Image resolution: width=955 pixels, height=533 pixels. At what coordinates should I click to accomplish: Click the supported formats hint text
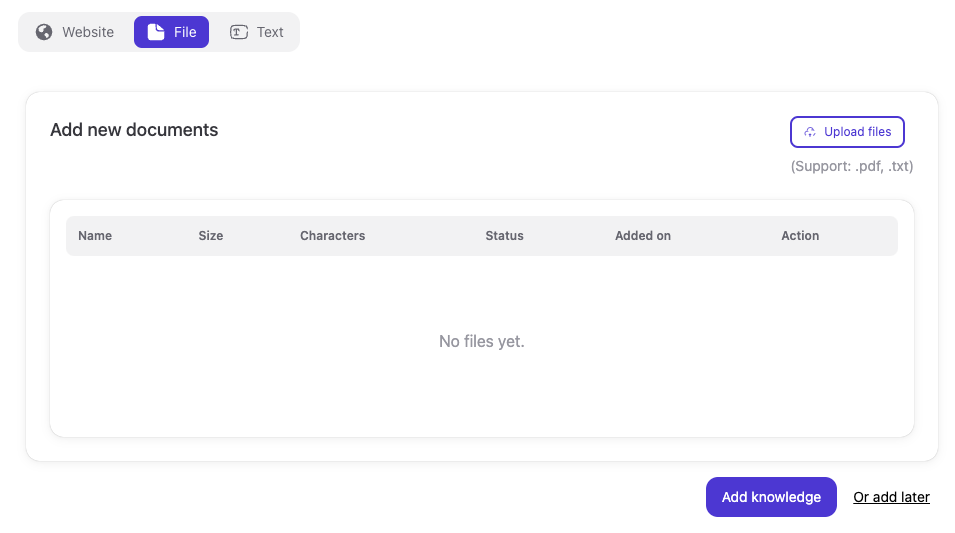pyautogui.click(x=851, y=166)
